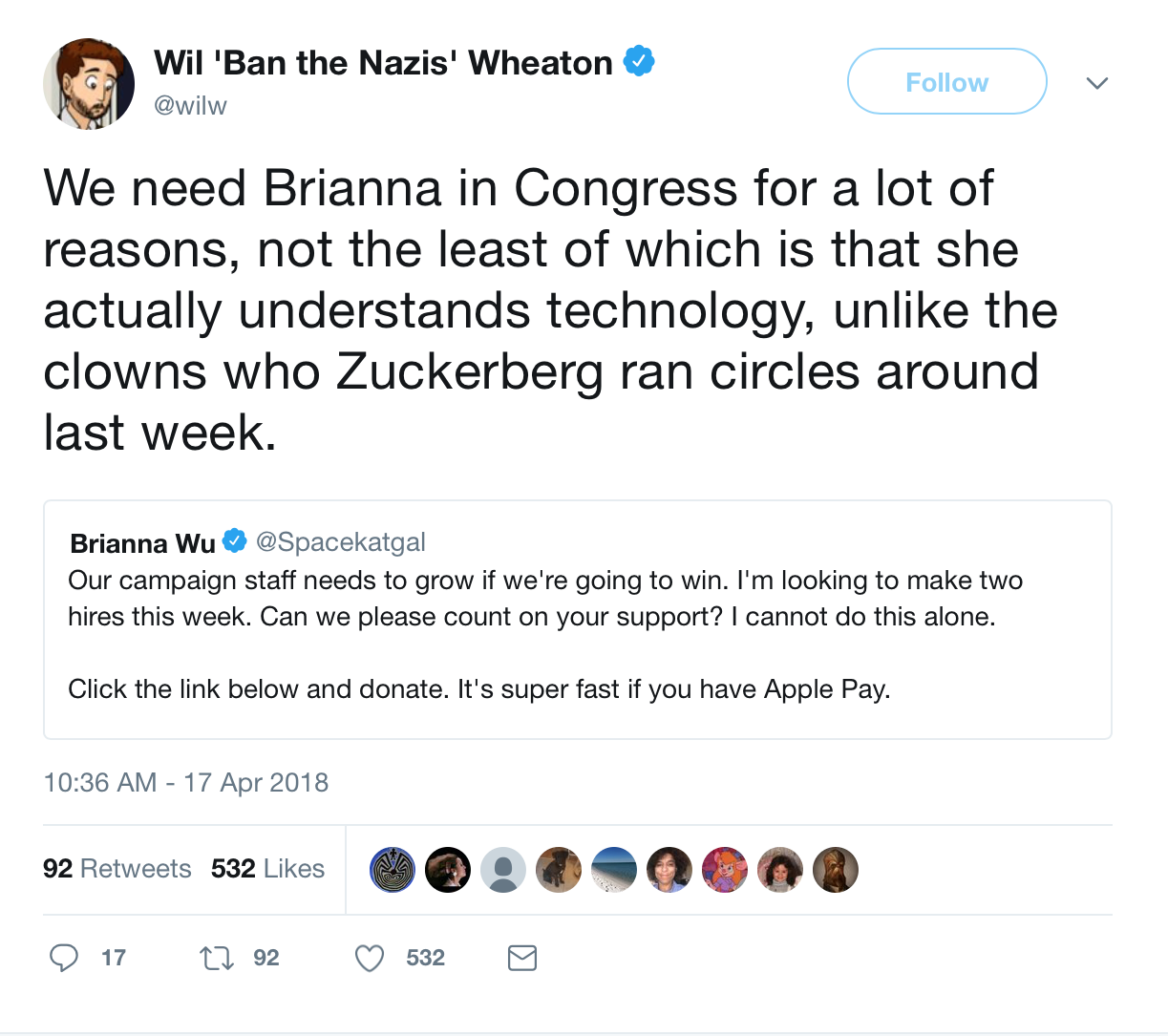Click the envelope direct message icon
The height and width of the screenshot is (1036, 1168).
(x=522, y=958)
